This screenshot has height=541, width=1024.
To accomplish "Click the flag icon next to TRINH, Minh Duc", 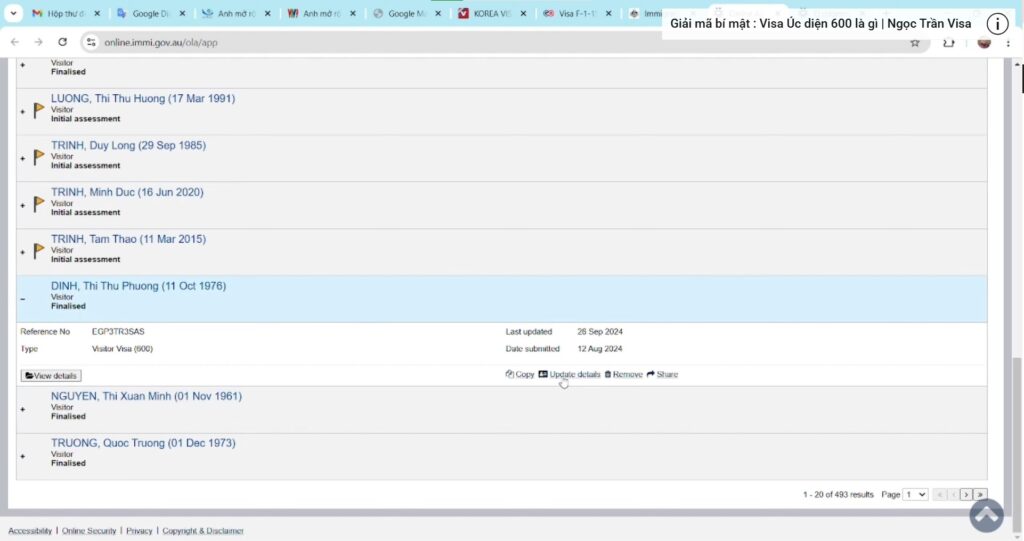I will (39, 204).
